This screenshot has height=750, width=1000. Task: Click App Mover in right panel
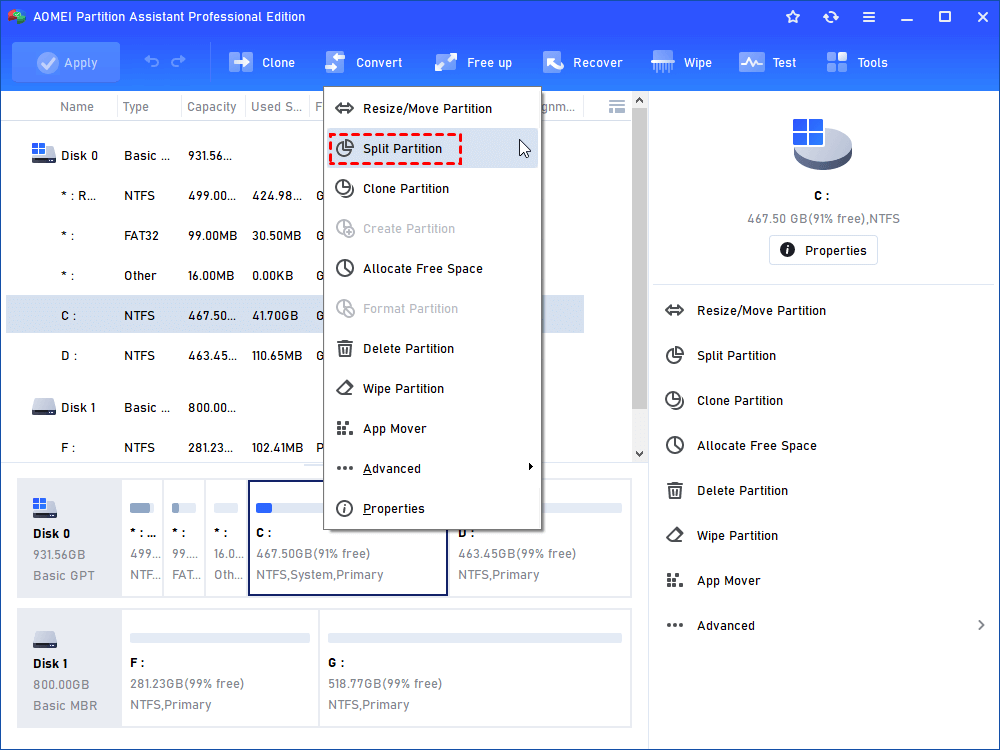click(712, 580)
